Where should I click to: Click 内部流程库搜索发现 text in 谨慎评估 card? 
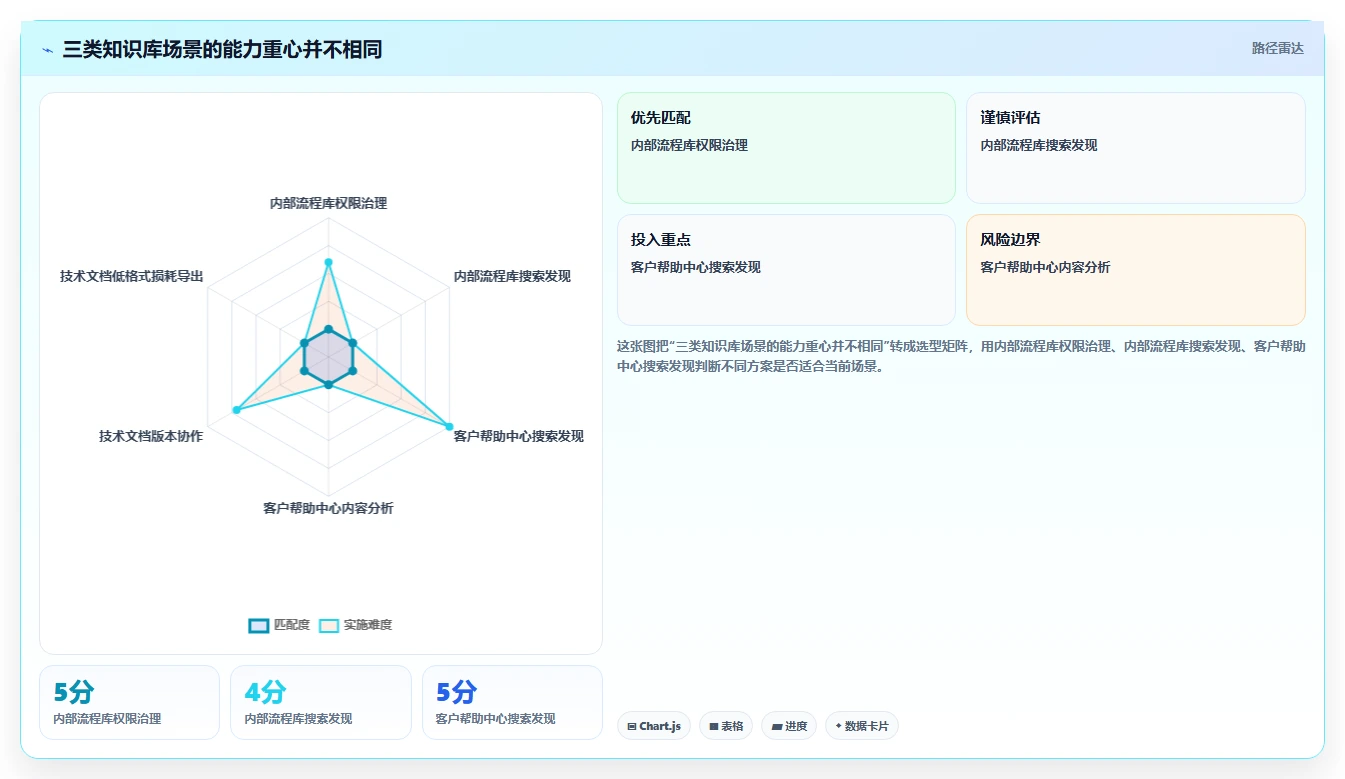1039,145
